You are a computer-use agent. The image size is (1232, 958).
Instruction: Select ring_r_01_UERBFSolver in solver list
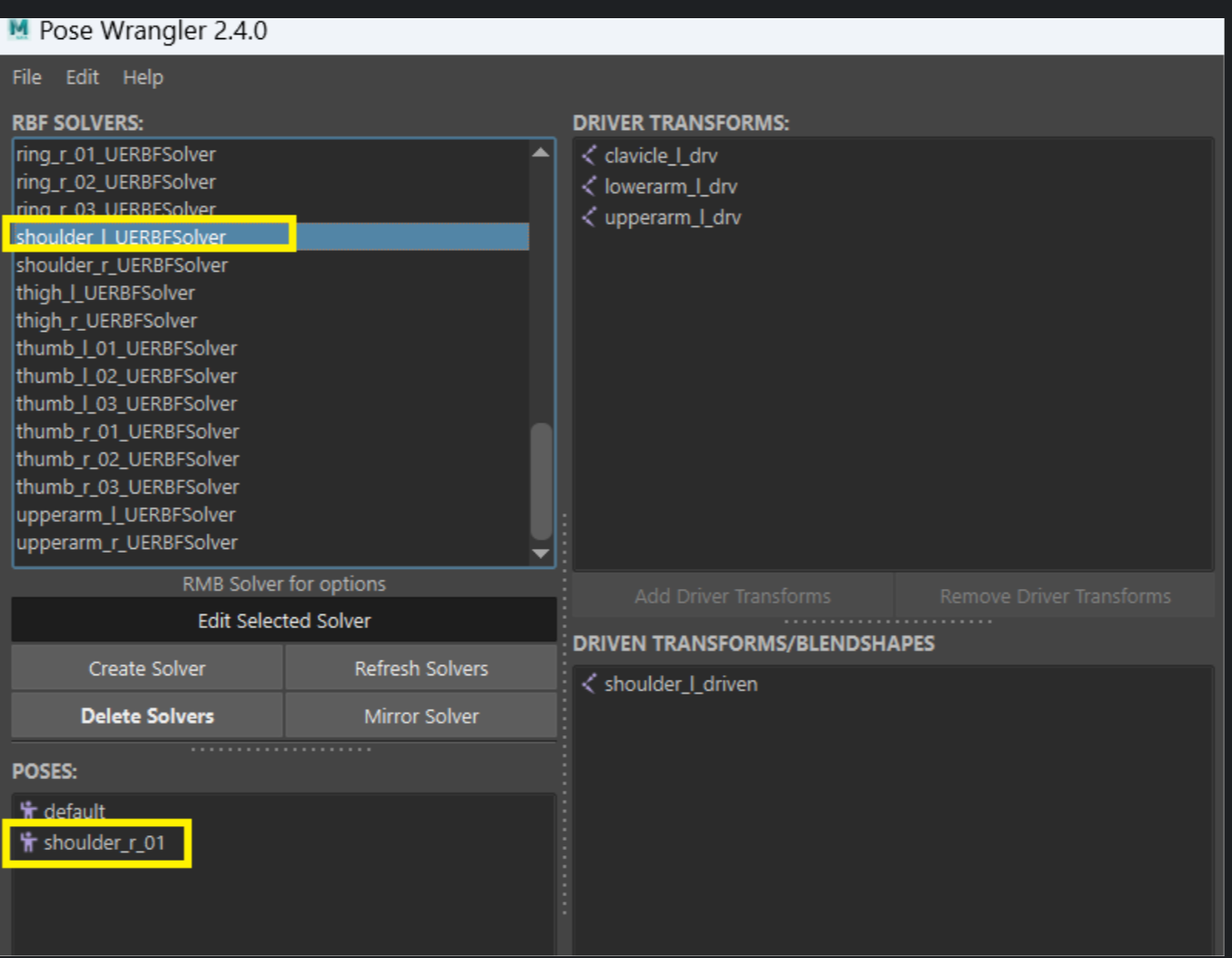point(271,155)
